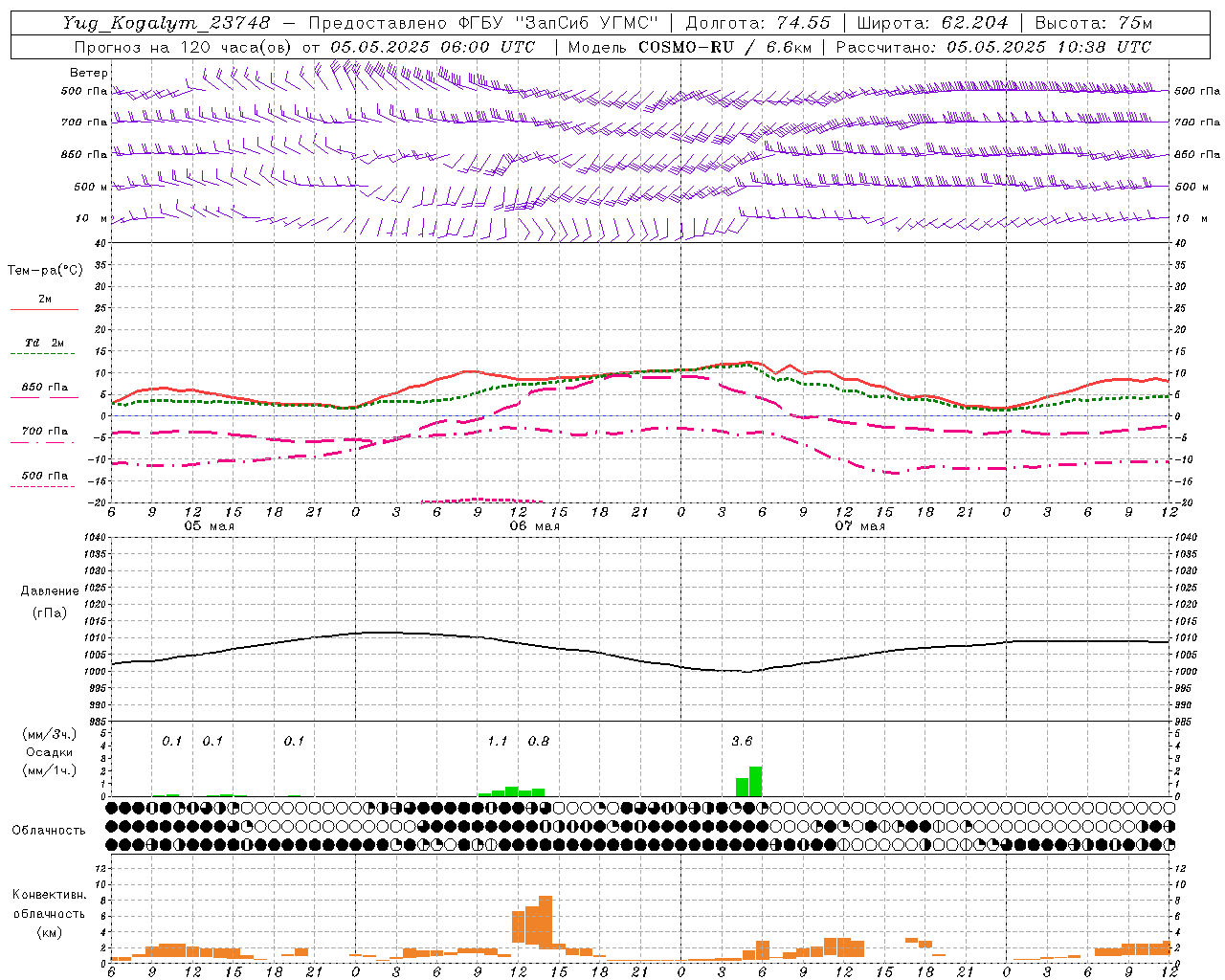The height and width of the screenshot is (980, 1225).
Task: Click the dashed line sample under Td 2м legend
Action: click(44, 354)
